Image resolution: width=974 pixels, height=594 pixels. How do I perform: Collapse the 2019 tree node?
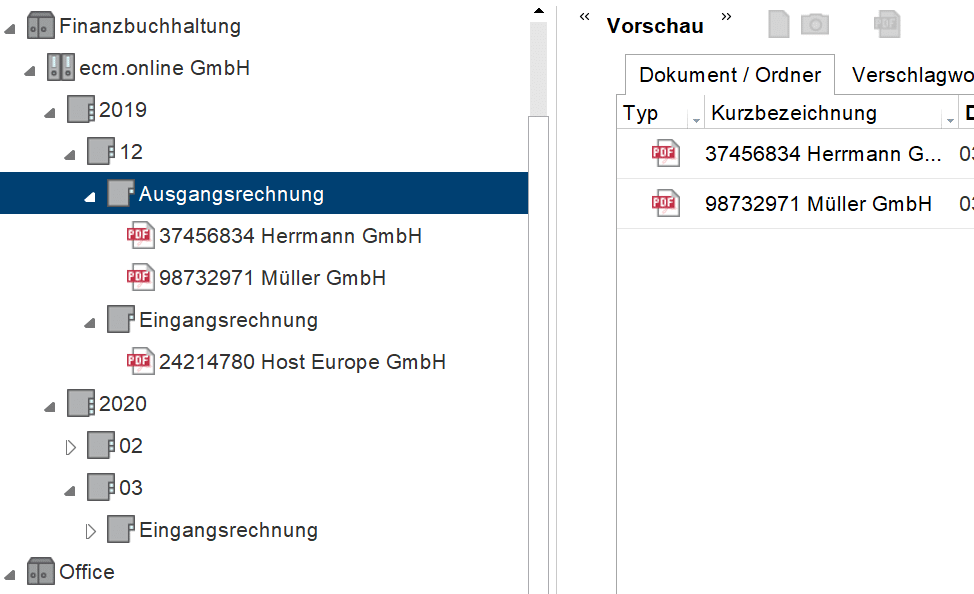(x=50, y=111)
